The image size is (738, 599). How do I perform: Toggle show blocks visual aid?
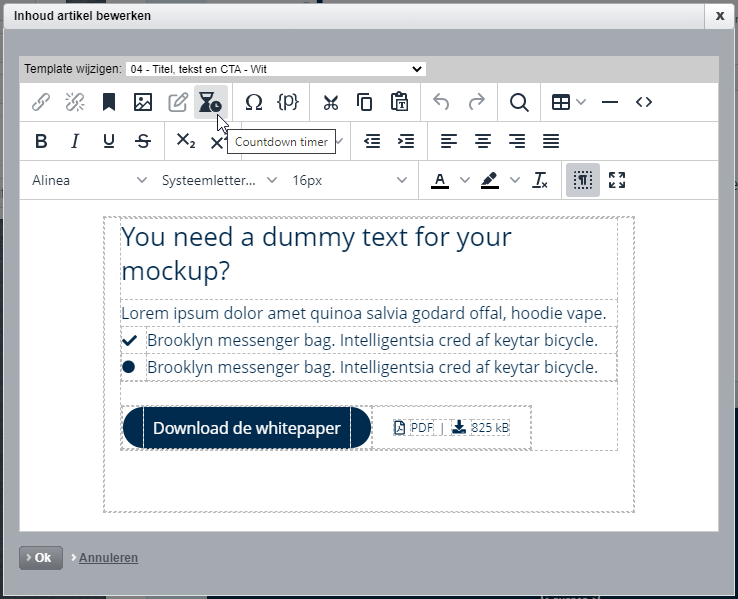pyautogui.click(x=583, y=180)
